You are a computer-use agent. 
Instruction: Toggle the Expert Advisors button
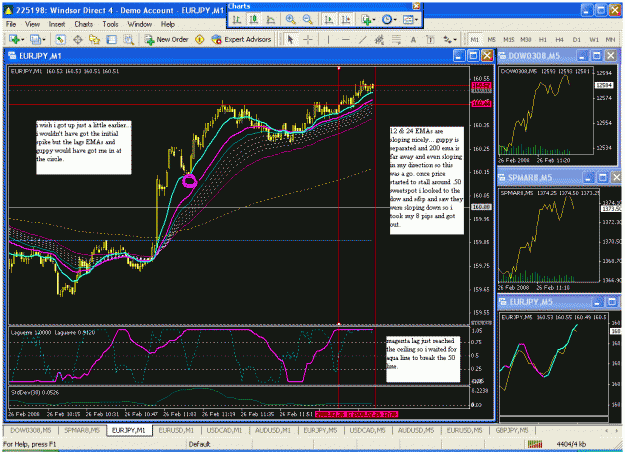pyautogui.click(x=242, y=39)
